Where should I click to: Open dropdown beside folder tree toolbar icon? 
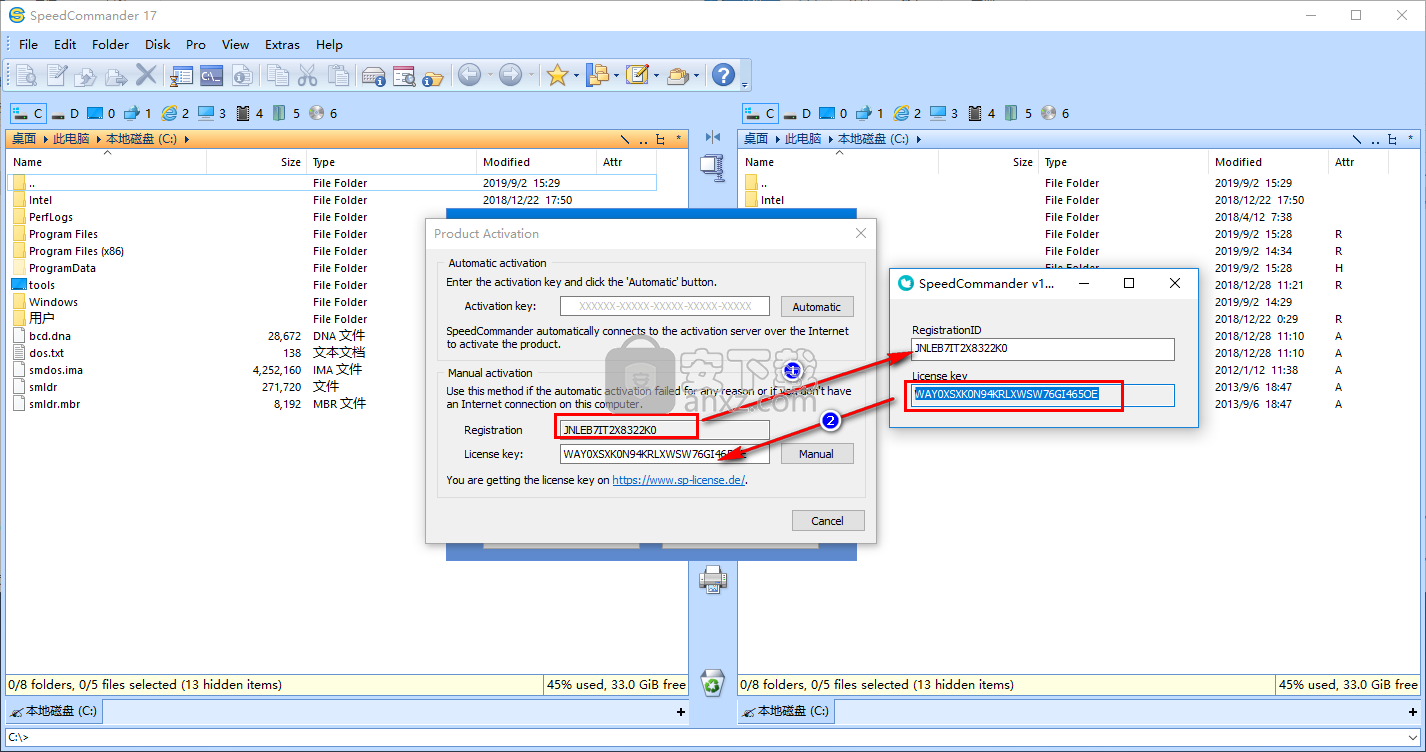tap(616, 75)
